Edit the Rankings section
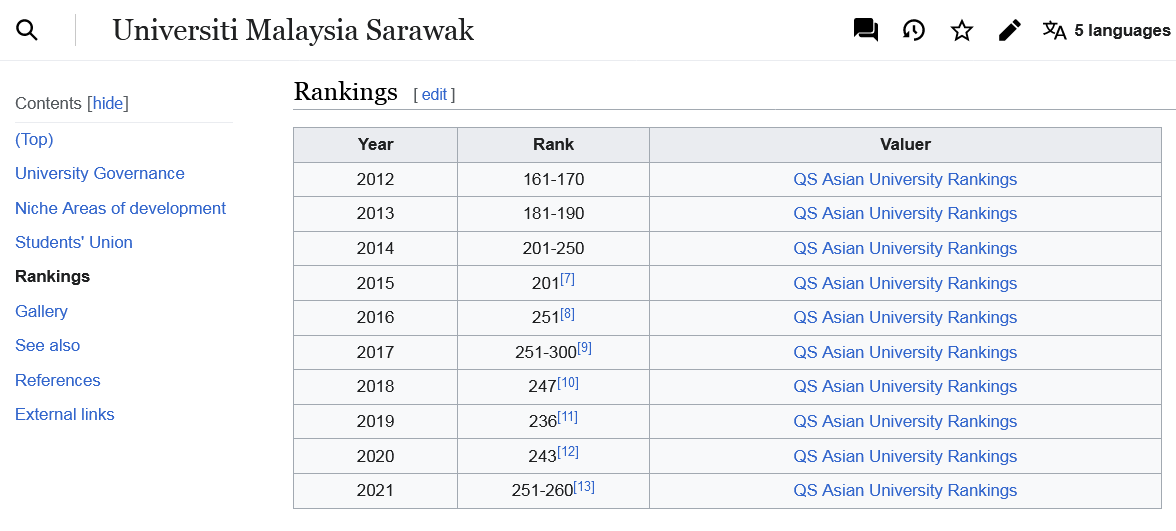The width and height of the screenshot is (1176, 531). click(x=434, y=94)
